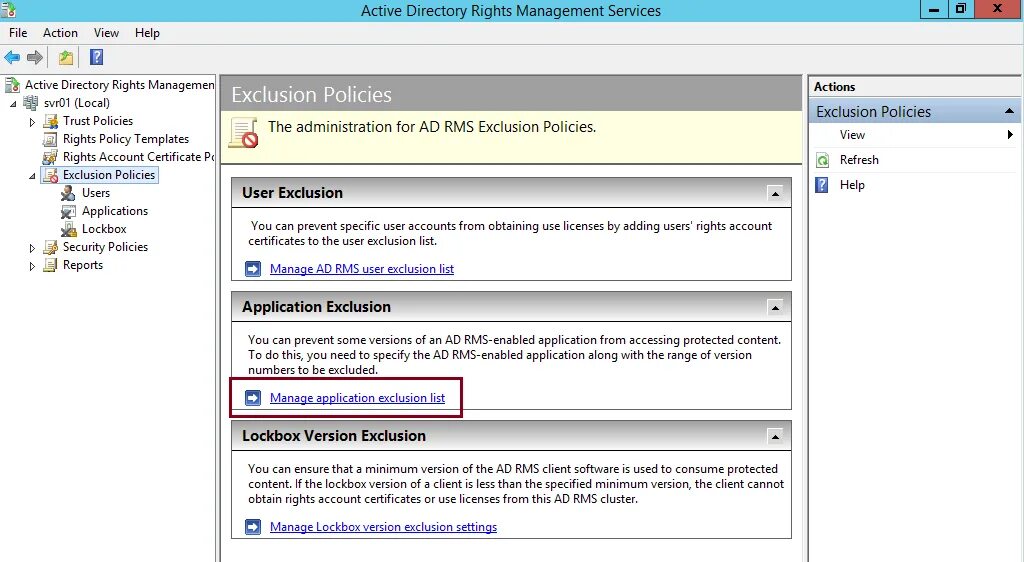Click the Exclusion Policies tree icon

(50, 175)
